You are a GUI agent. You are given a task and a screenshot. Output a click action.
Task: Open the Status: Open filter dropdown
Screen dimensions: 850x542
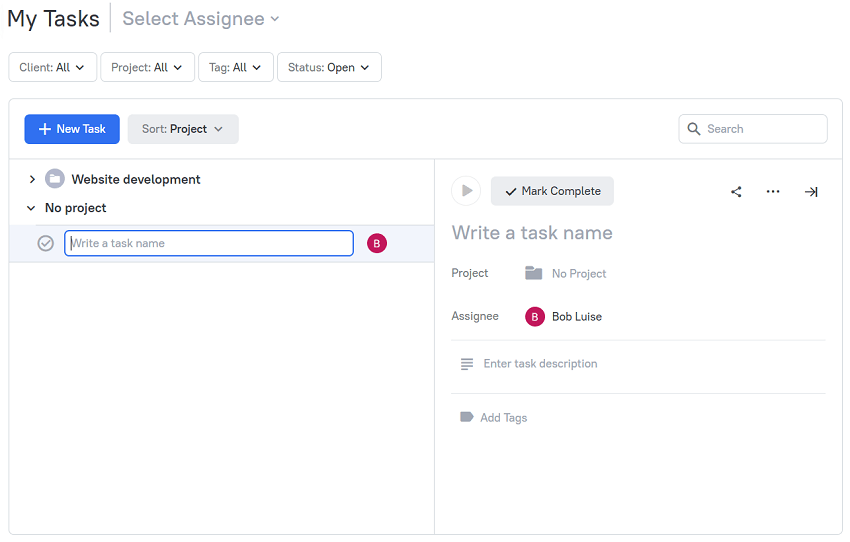(x=329, y=67)
